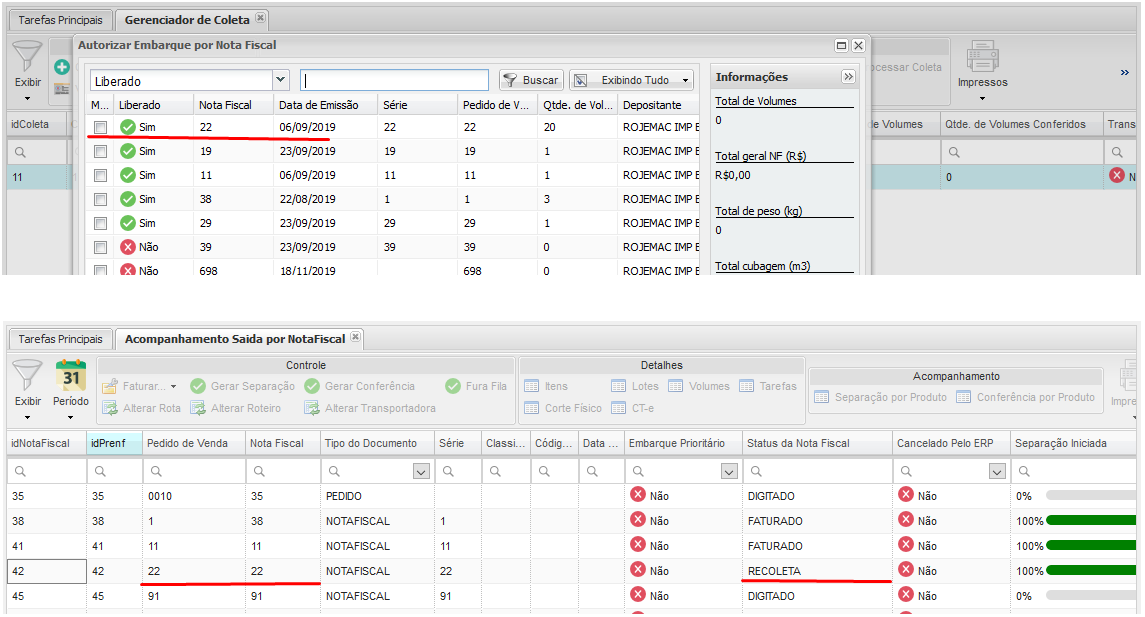The width and height of the screenshot is (1145, 617).
Task: Open Cancelado Pelo ERP filter dropdown
Action: click(x=997, y=472)
